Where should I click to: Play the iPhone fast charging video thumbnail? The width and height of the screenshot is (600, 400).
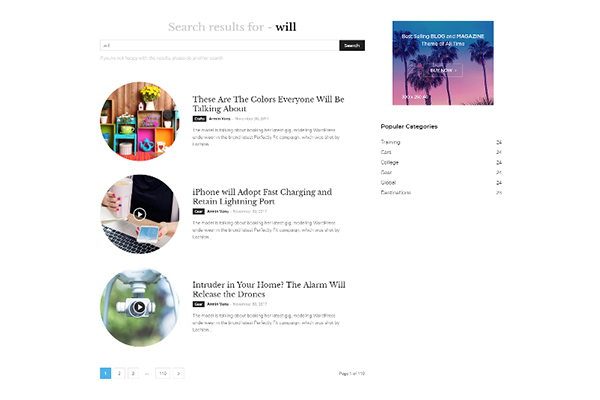click(140, 214)
